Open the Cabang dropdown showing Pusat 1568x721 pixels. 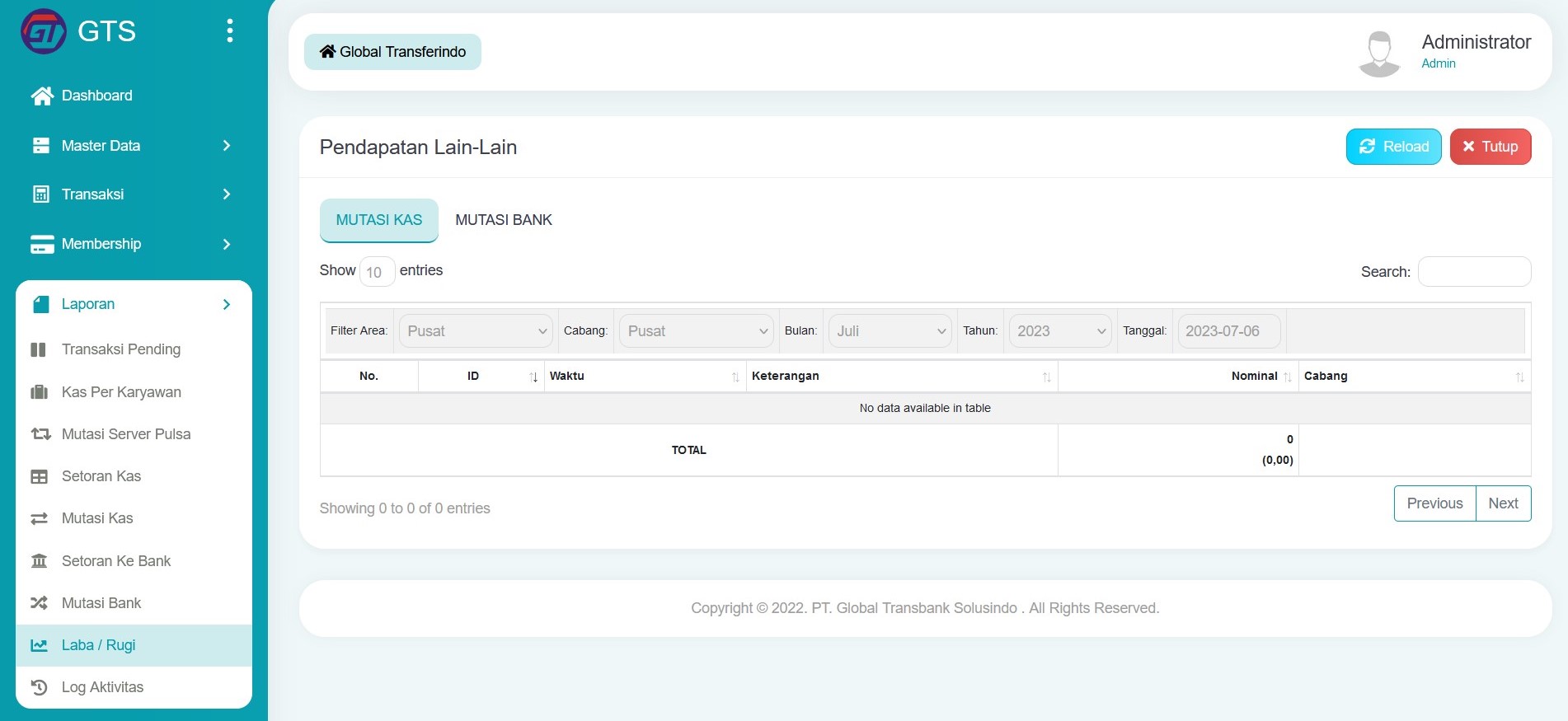tap(696, 331)
